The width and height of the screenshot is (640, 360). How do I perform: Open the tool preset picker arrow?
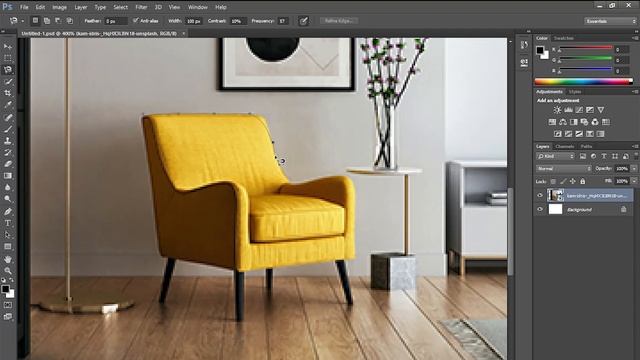(x=23, y=21)
